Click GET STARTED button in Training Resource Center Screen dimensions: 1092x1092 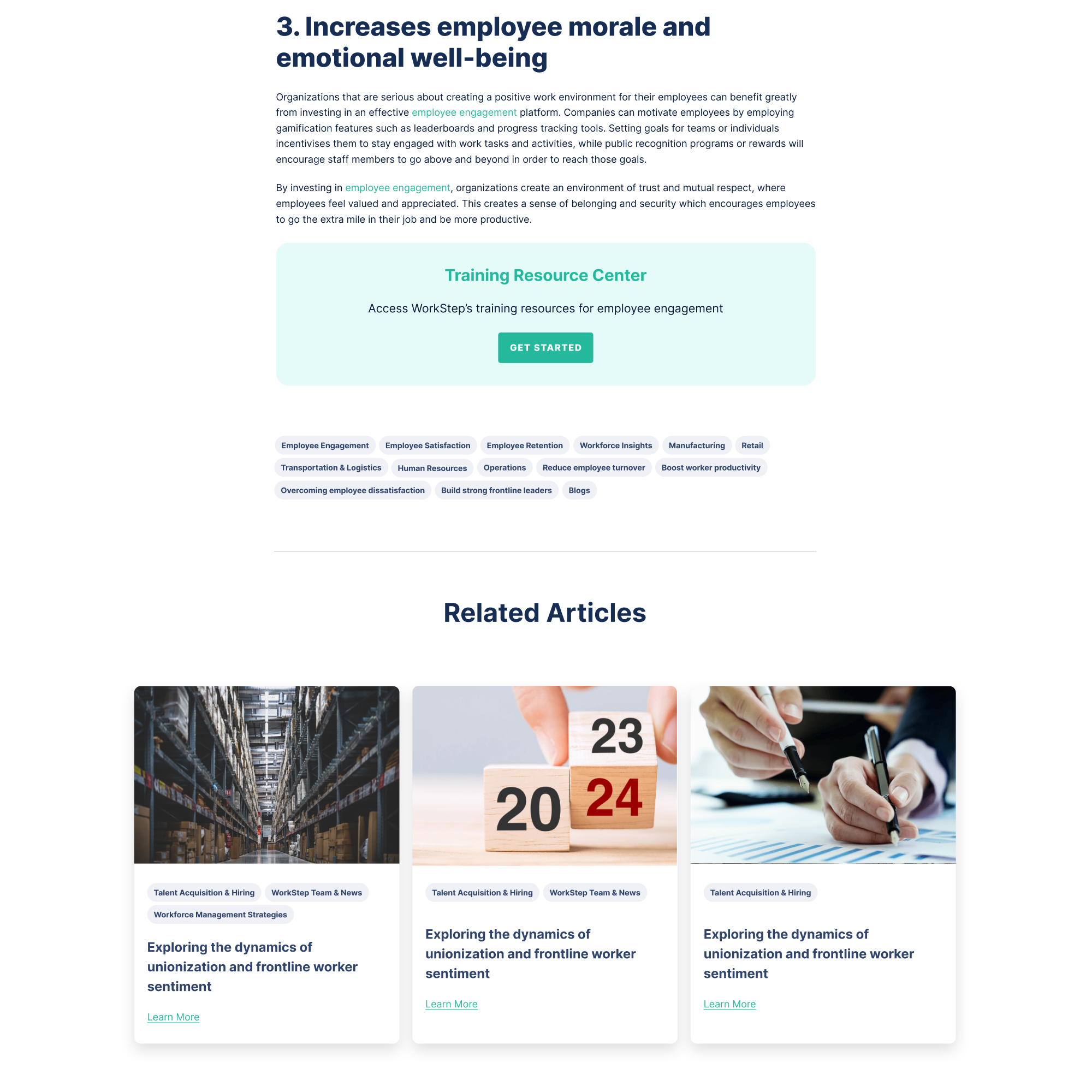(x=545, y=347)
